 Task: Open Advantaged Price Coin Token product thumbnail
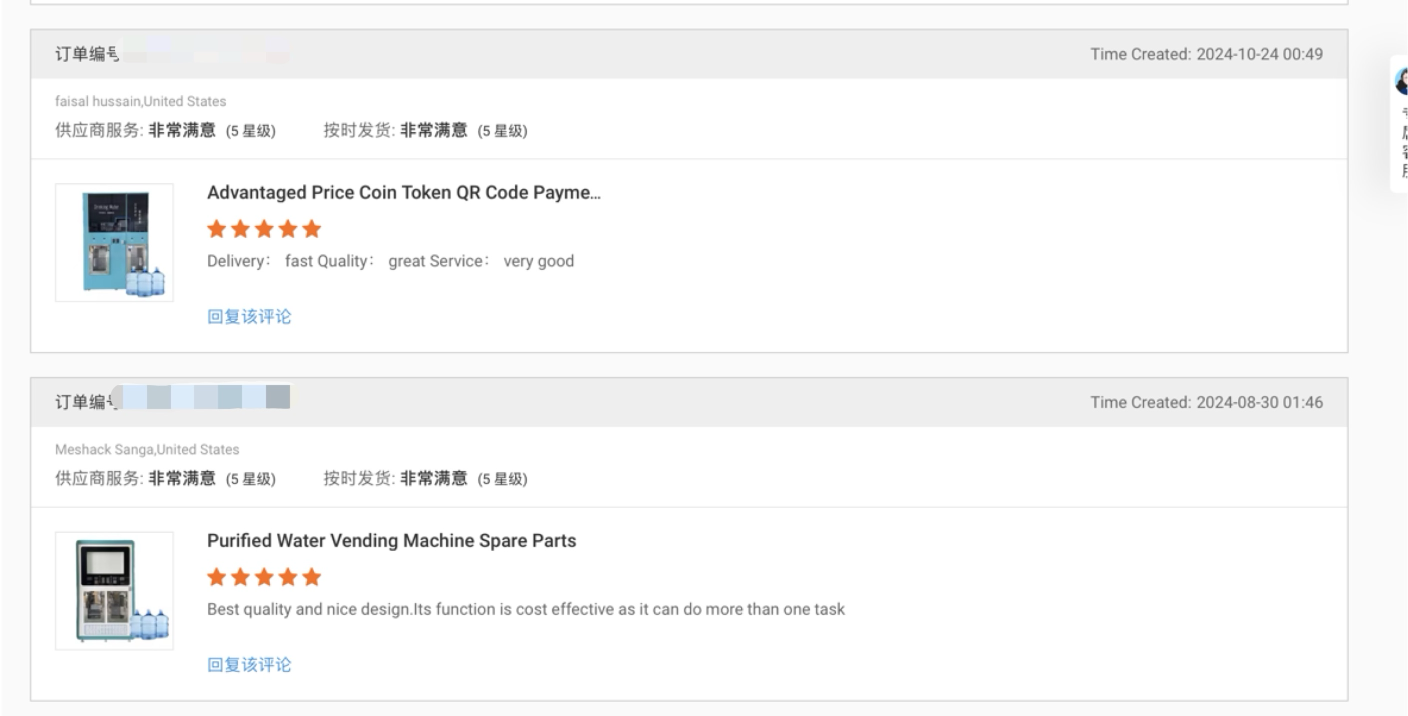114,243
